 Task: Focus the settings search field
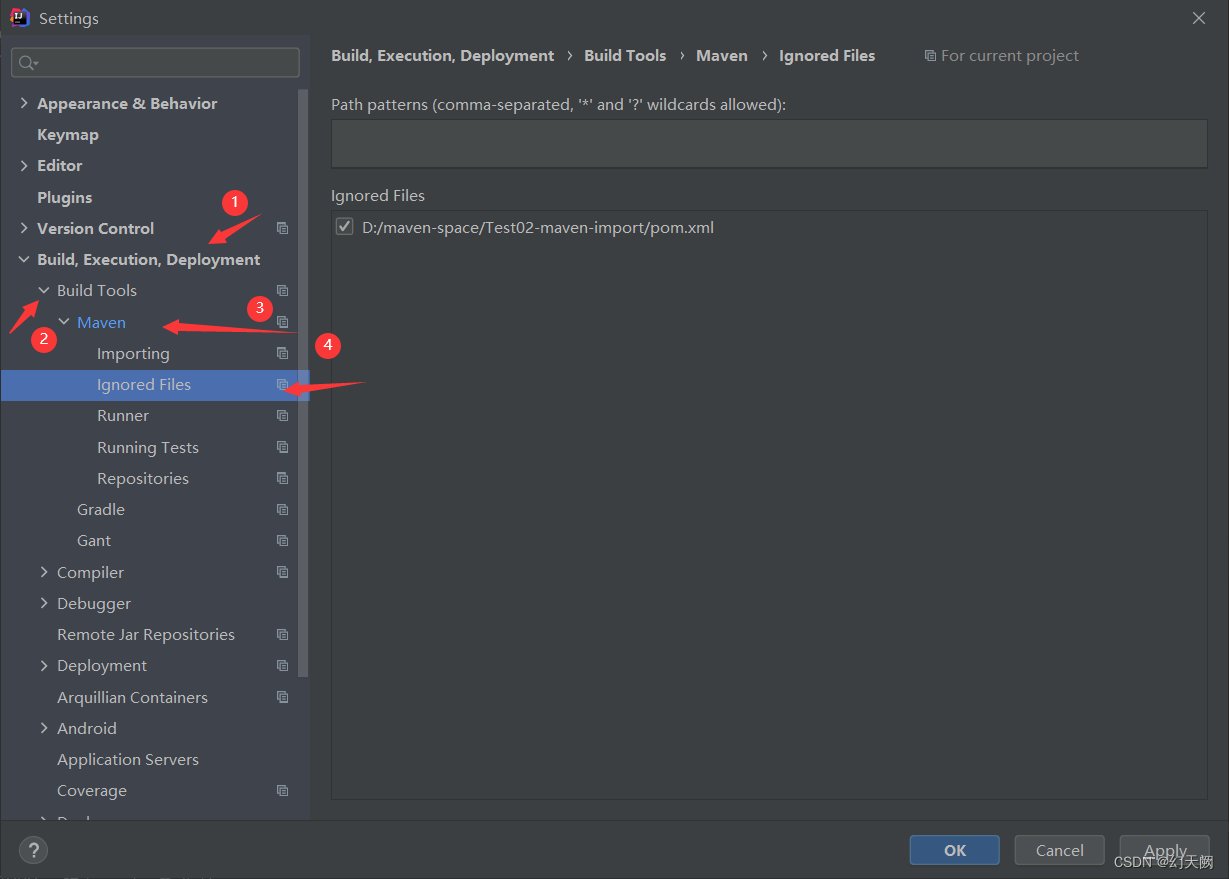click(155, 63)
